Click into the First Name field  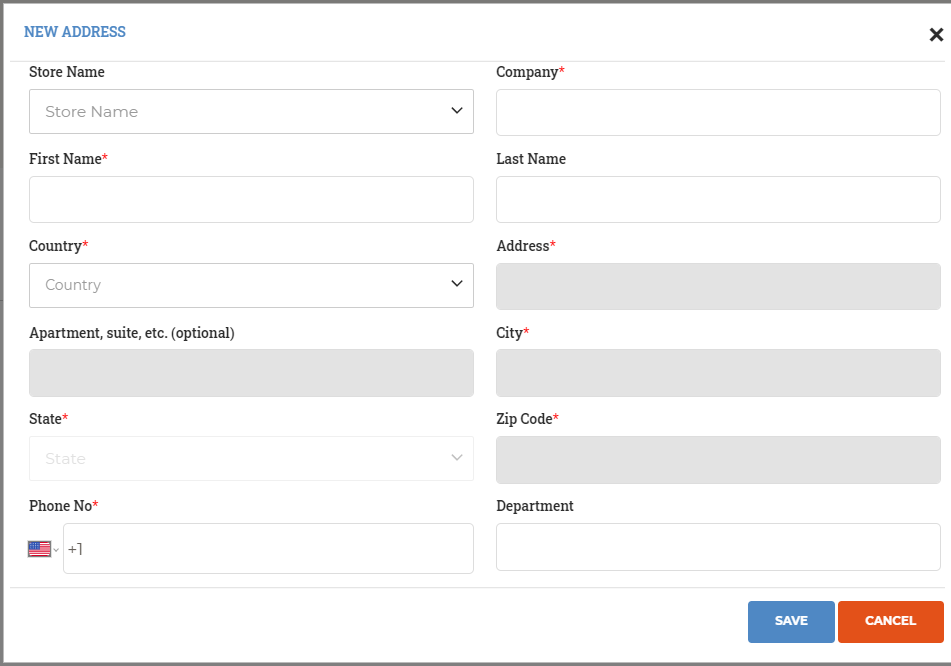point(251,200)
